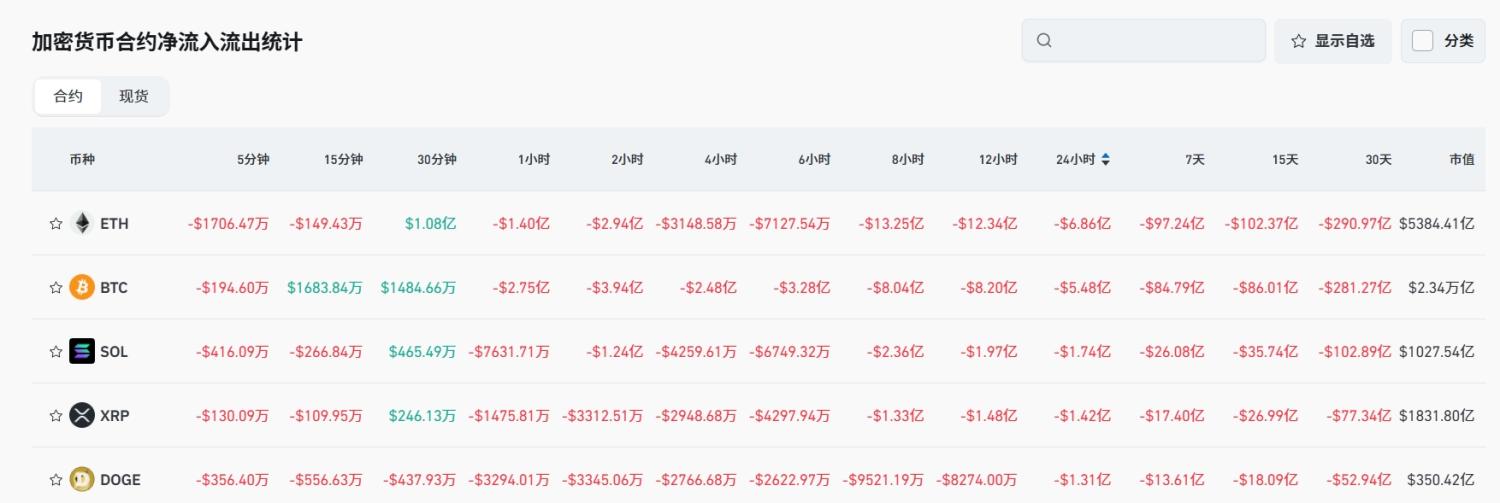
Task: Click the Bitcoin coin logo icon
Action: pos(82,288)
